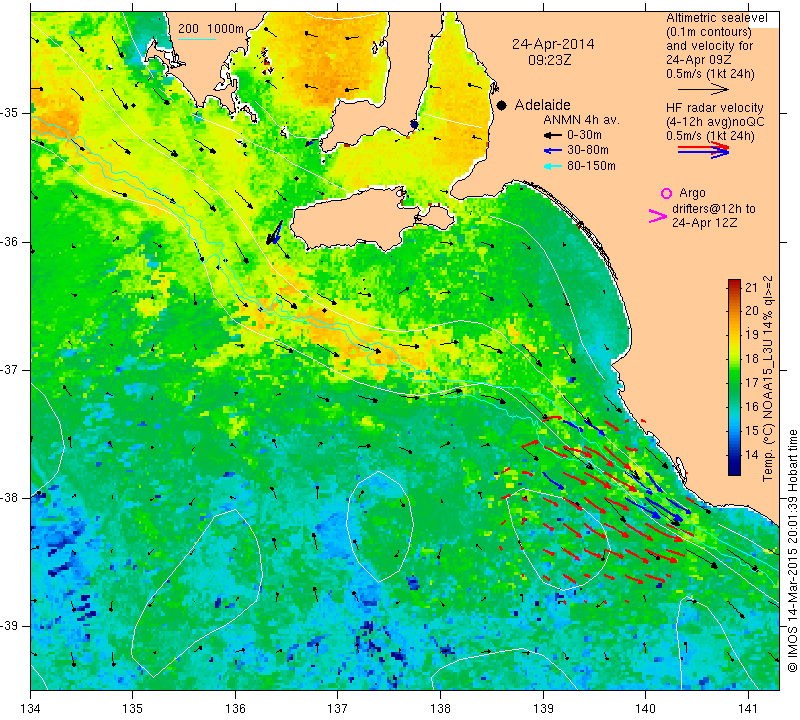Click the cyan 200/1000m isobath legend line
Viewport: 800px width, 720px height.
click(196, 39)
